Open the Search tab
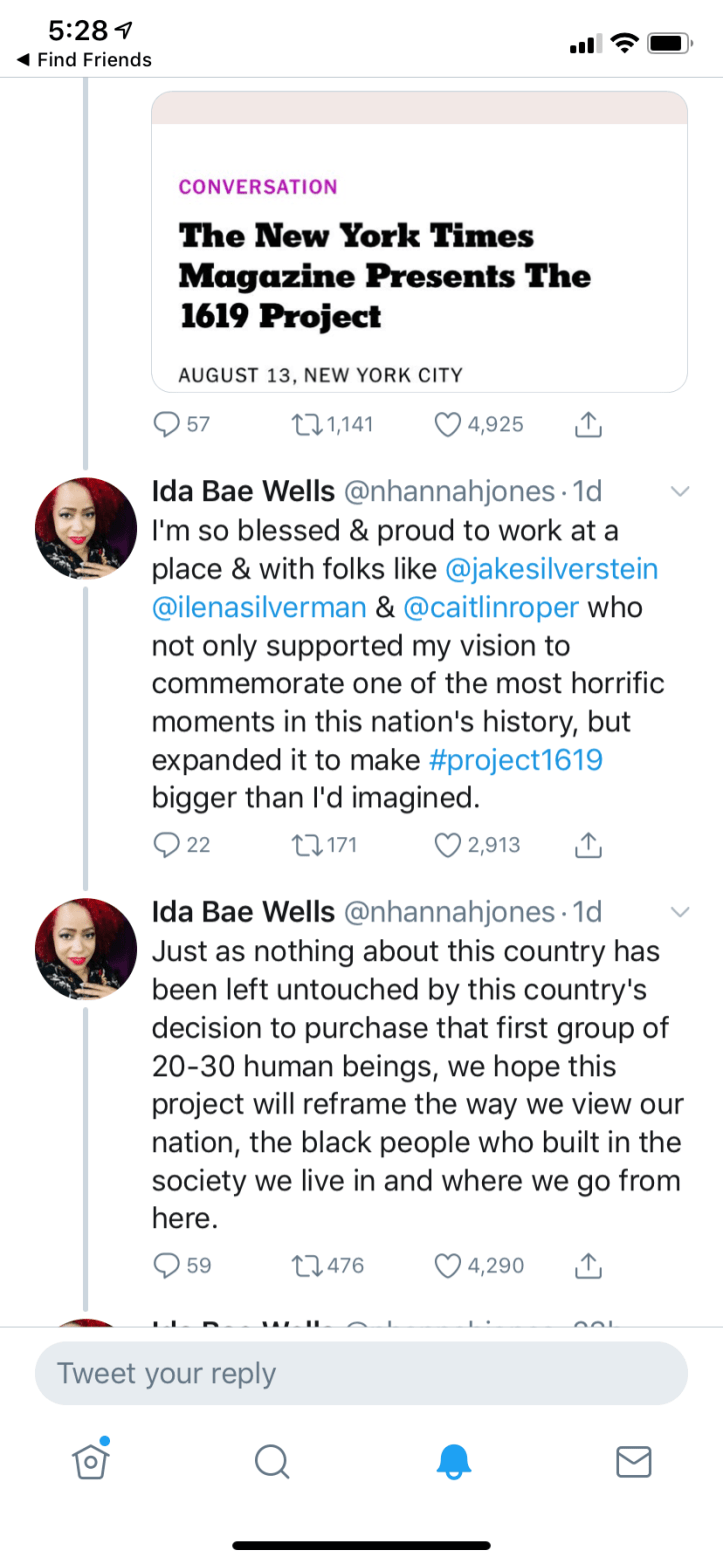The height and width of the screenshot is (1564, 723). [x=271, y=1462]
